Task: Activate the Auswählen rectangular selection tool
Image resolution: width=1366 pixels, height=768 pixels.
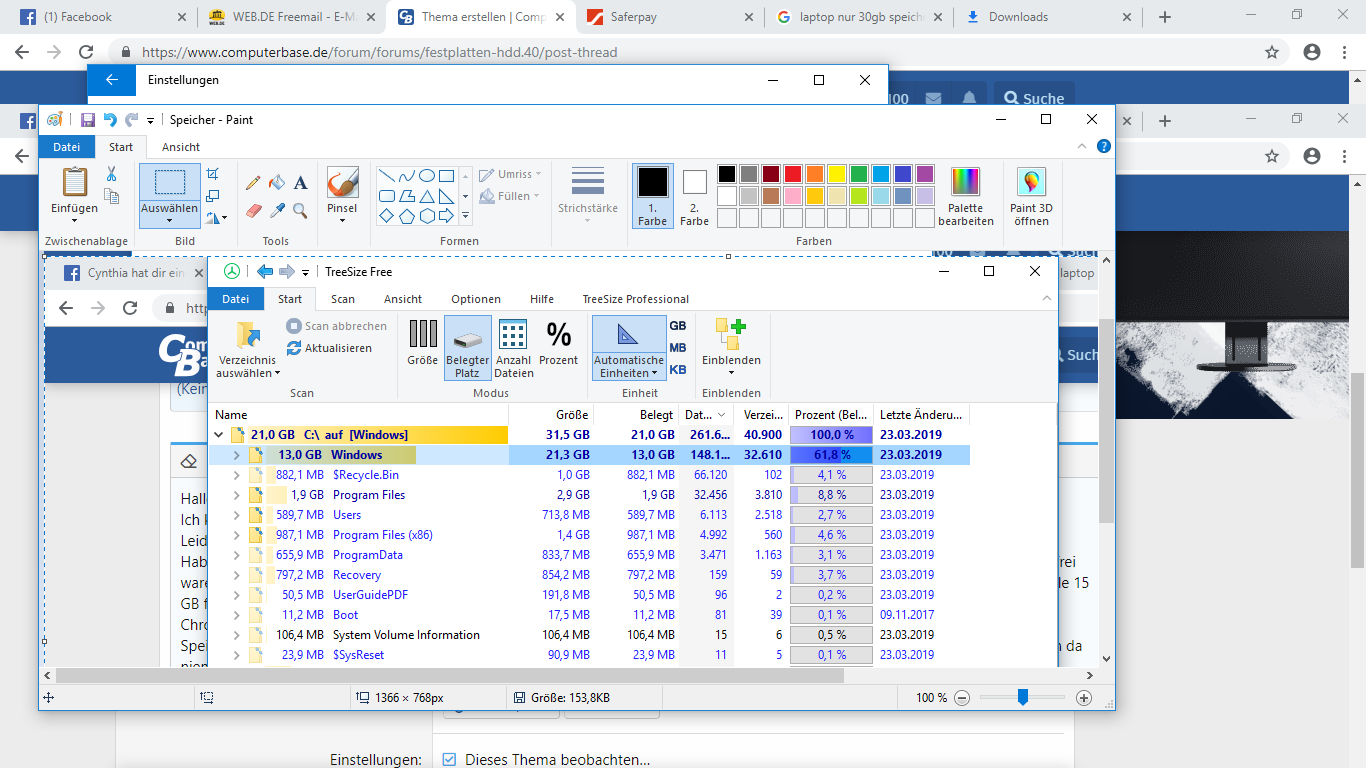Action: (169, 182)
